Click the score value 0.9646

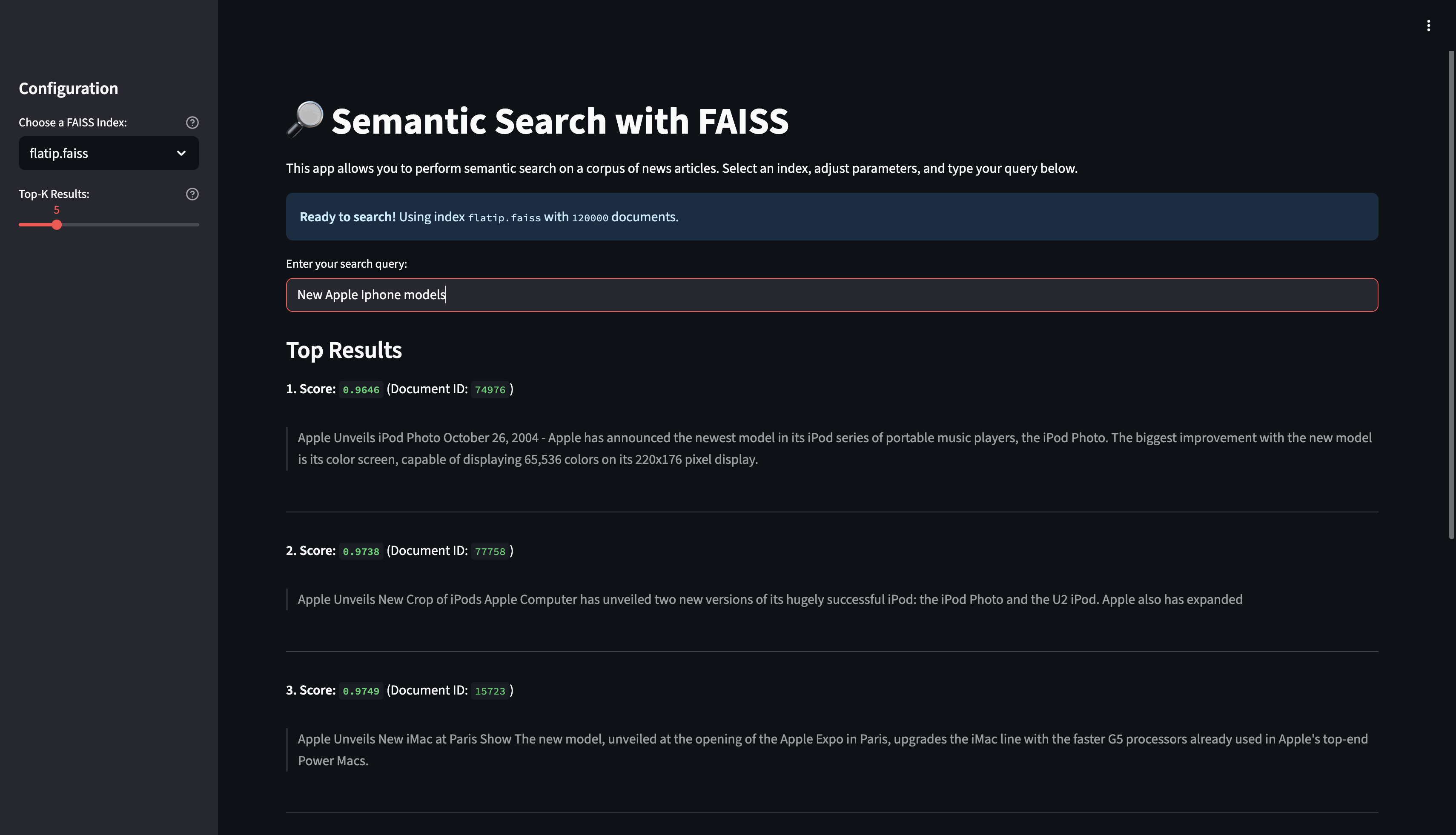pyautogui.click(x=361, y=389)
